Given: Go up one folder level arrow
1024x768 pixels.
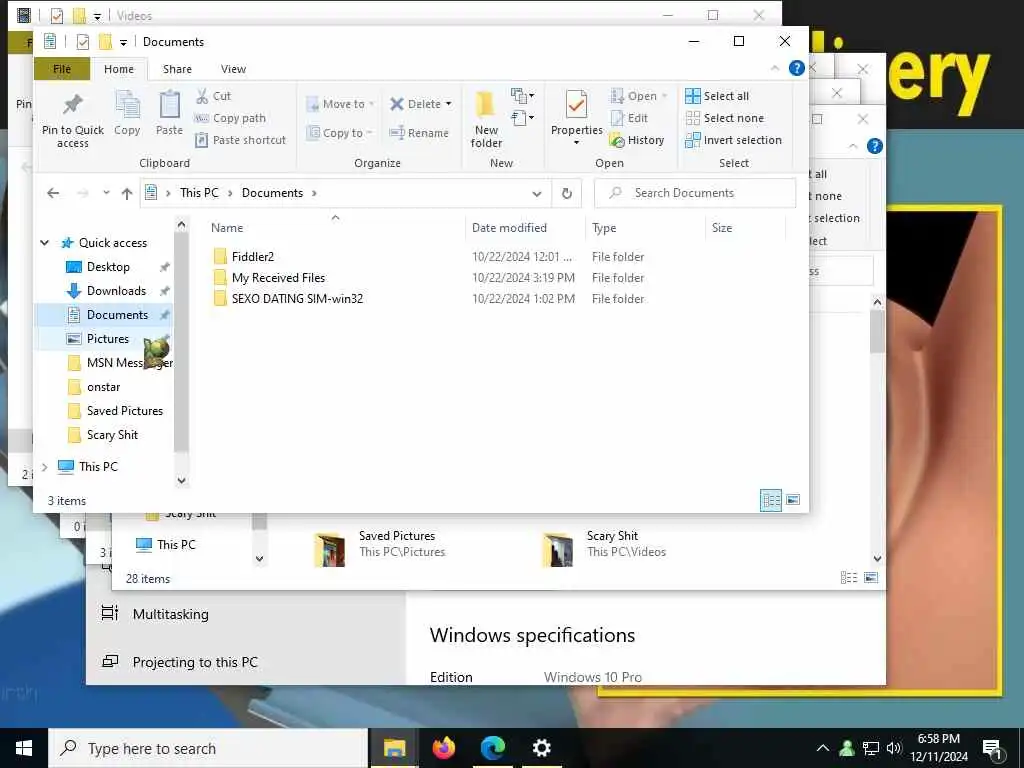Looking at the screenshot, I should point(127,193).
